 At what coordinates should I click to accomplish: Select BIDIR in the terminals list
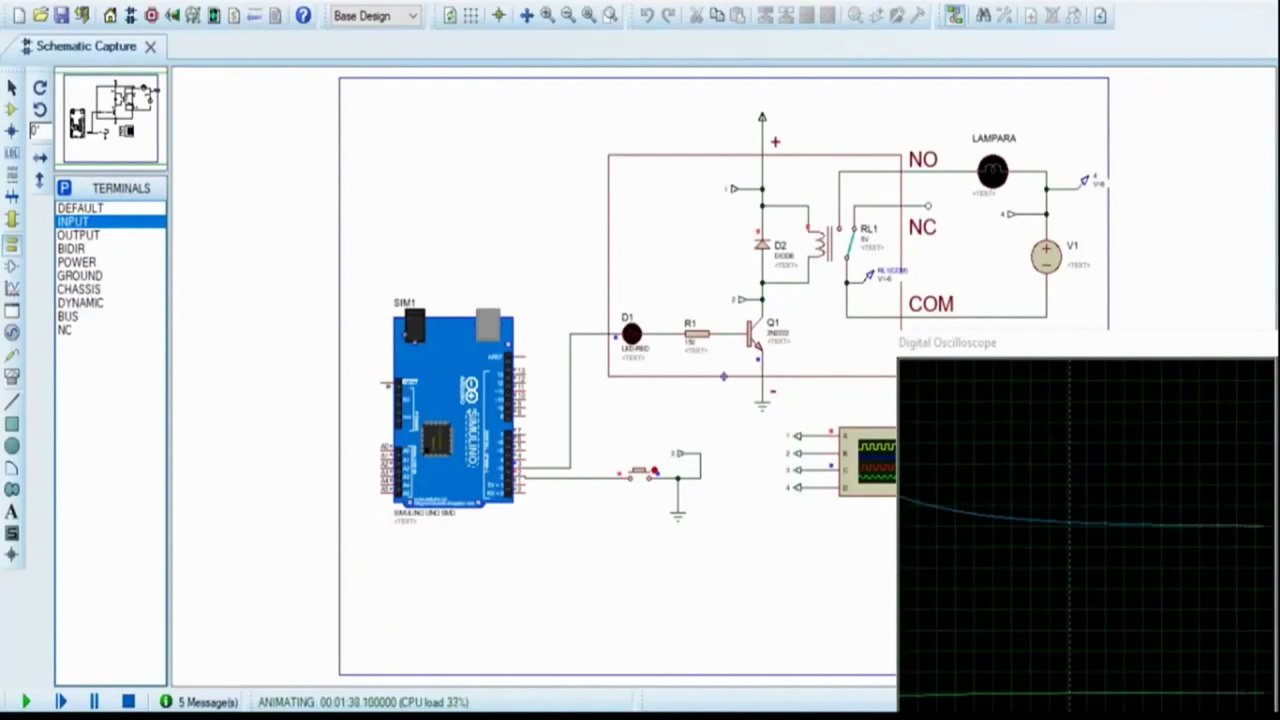pos(71,249)
